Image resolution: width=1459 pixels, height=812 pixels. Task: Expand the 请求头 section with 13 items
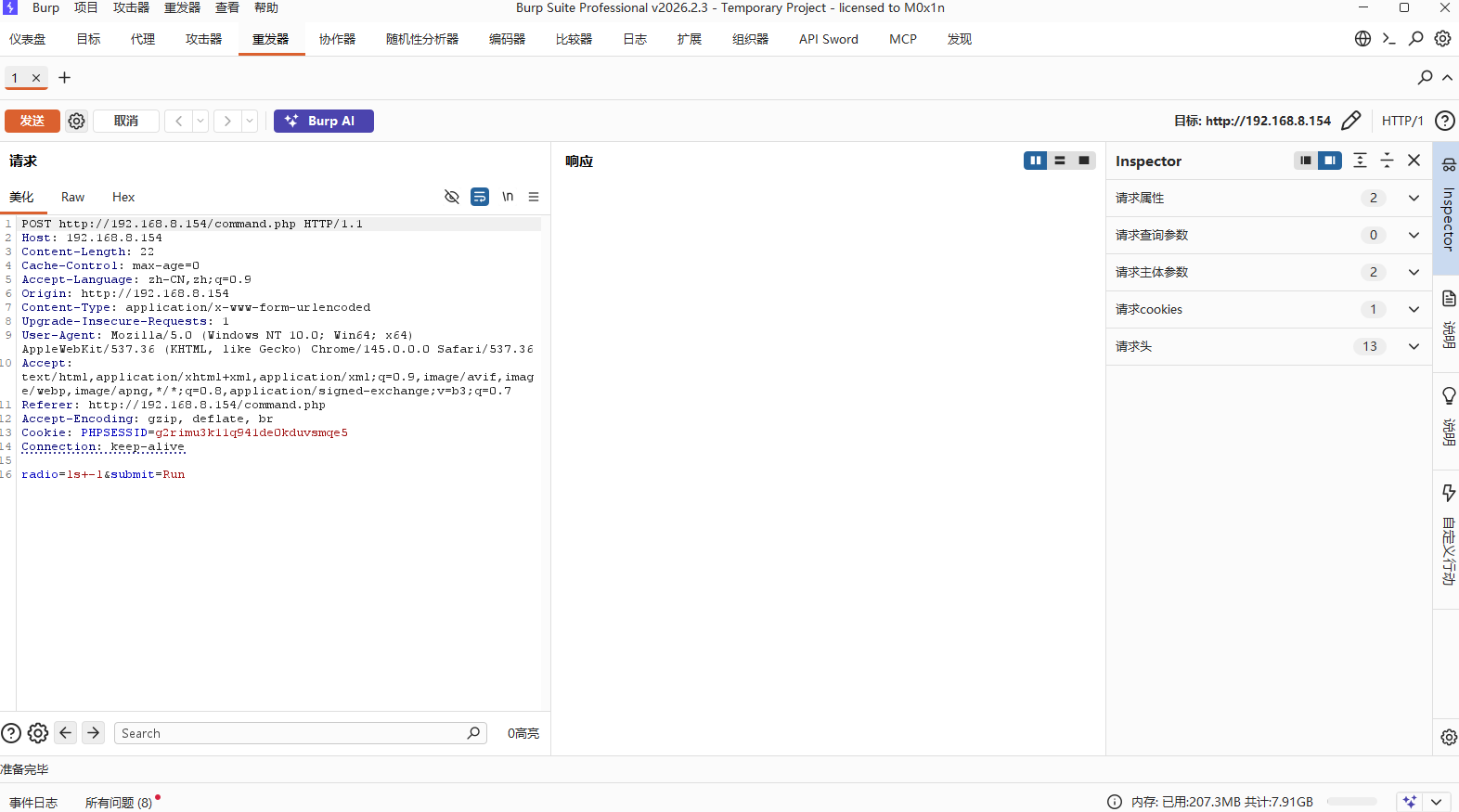click(1414, 346)
